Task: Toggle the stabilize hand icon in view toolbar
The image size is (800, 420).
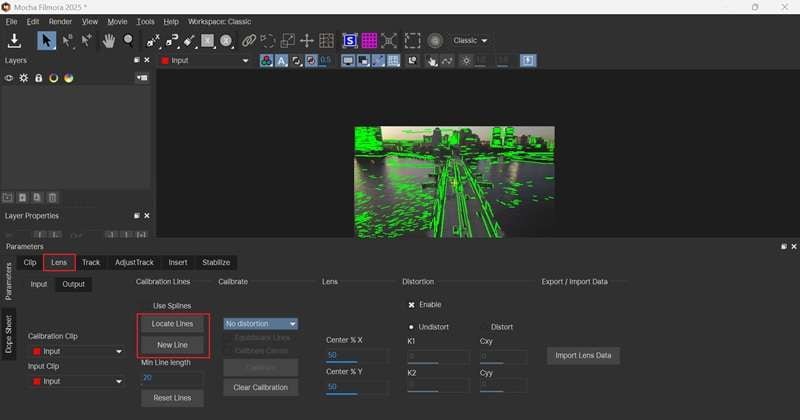Action: (x=432, y=61)
